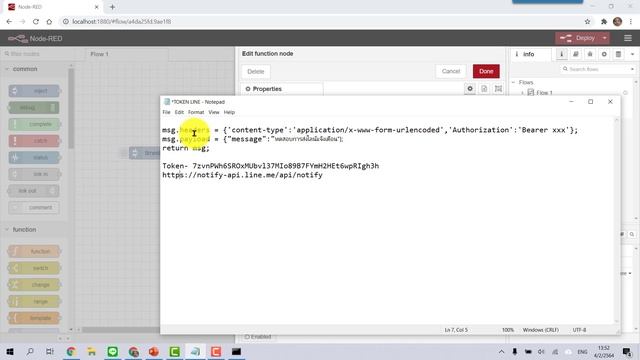640x360 pixels.
Task: Open the Node-RED hamburger main menu
Action: [628, 38]
